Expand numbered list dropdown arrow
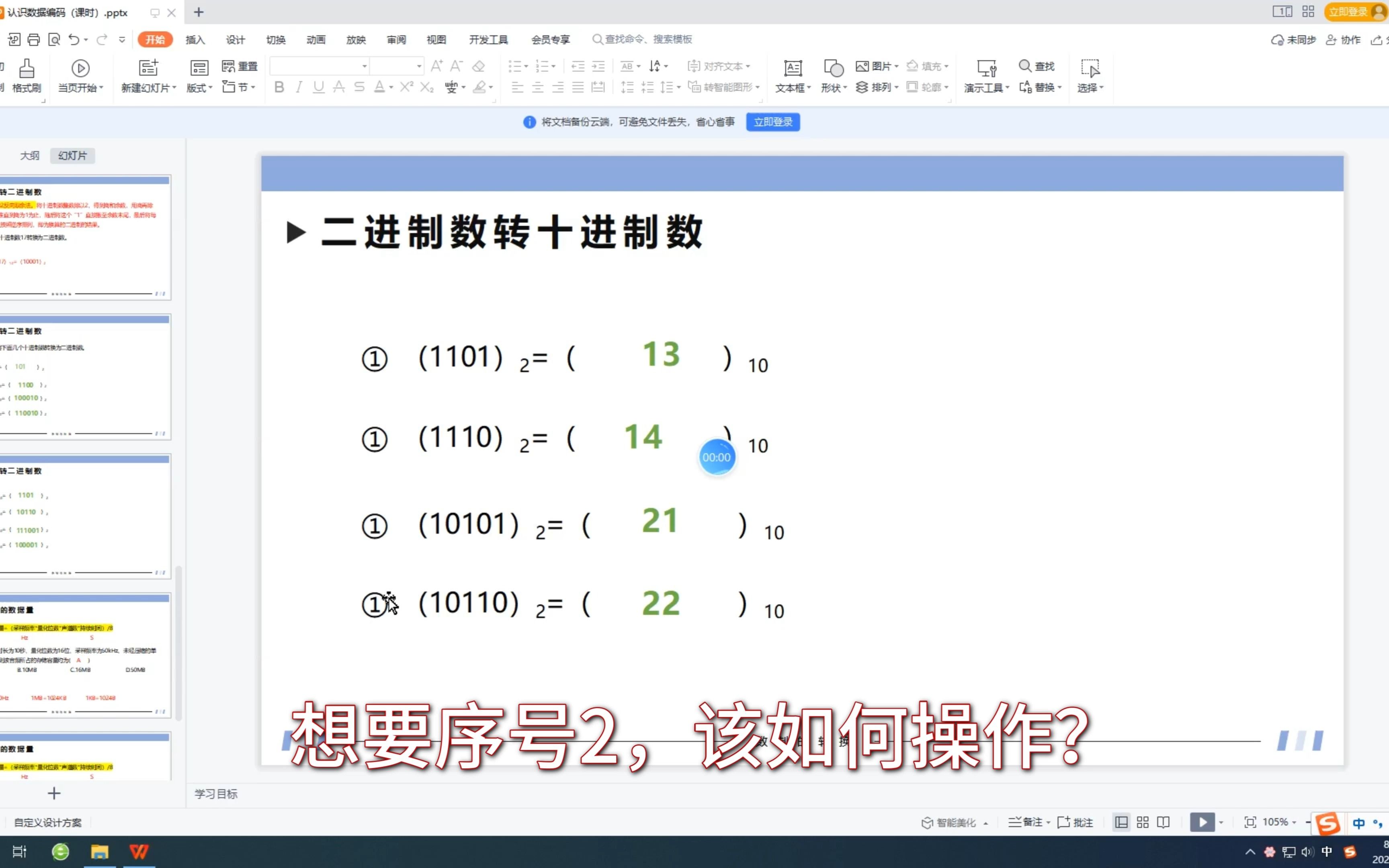 (553, 67)
